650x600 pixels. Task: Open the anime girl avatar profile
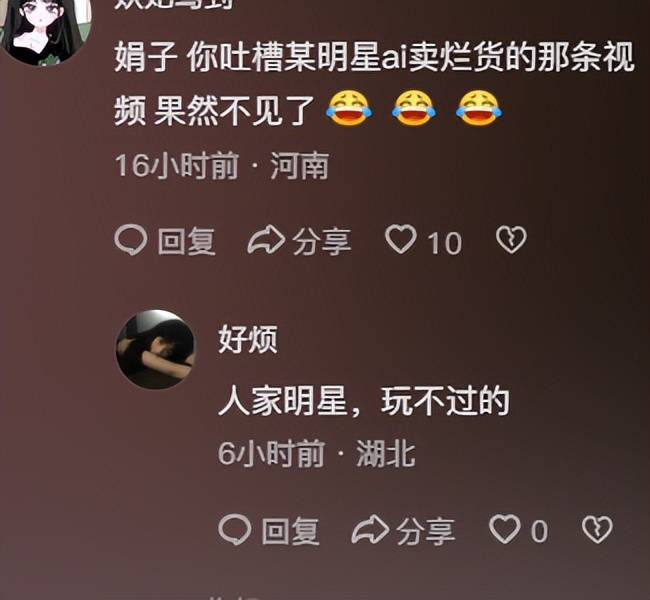tap(46, 29)
